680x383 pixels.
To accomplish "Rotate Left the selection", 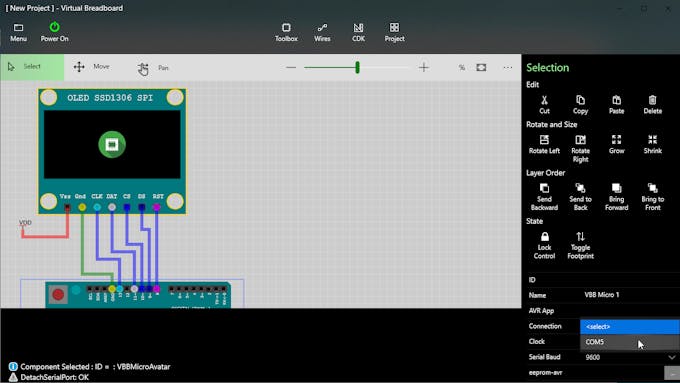I will point(544,144).
